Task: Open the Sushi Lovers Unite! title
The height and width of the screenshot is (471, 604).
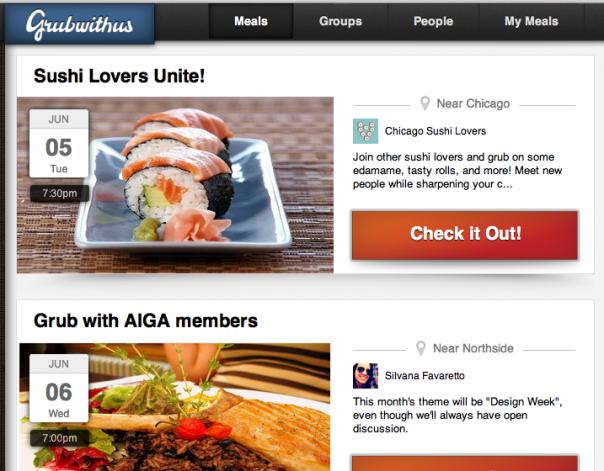Action: (119, 76)
